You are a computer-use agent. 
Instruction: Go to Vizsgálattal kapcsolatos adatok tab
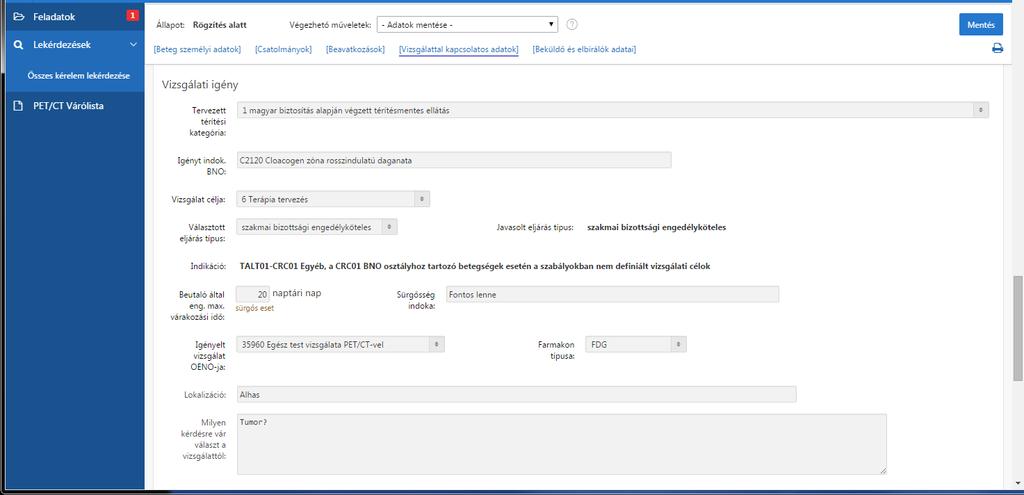pyautogui.click(x=458, y=49)
